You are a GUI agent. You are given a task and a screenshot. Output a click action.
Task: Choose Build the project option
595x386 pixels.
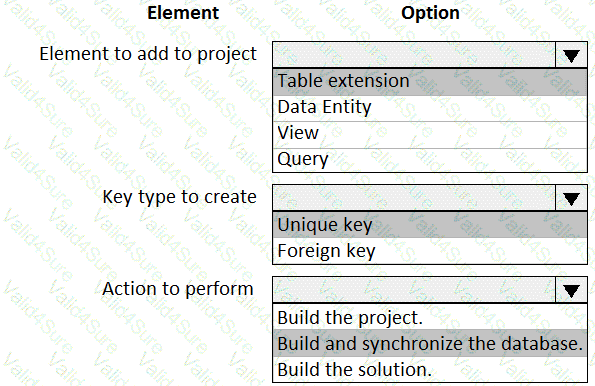[x=430, y=317]
